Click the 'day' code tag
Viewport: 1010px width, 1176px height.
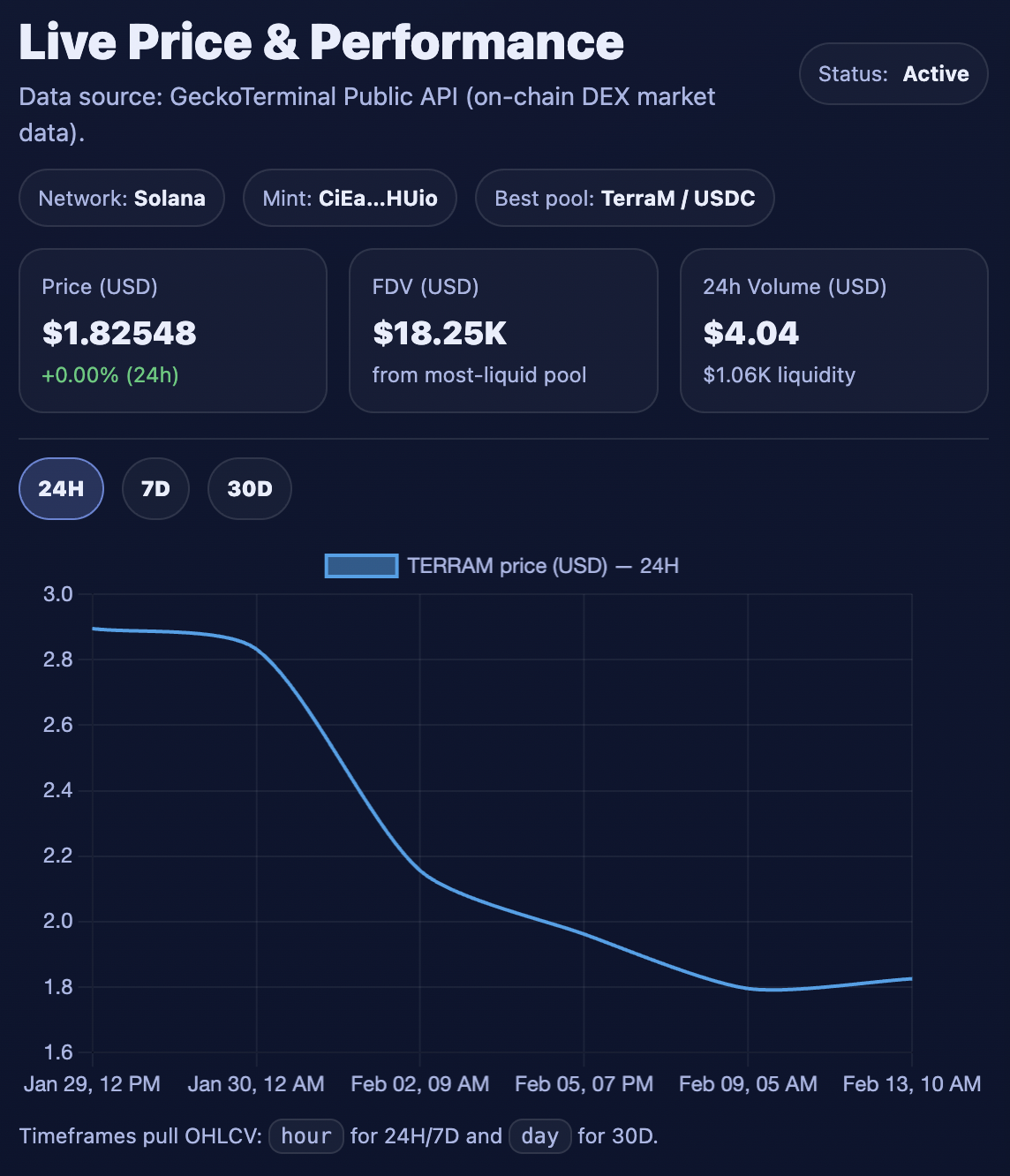tap(539, 1136)
